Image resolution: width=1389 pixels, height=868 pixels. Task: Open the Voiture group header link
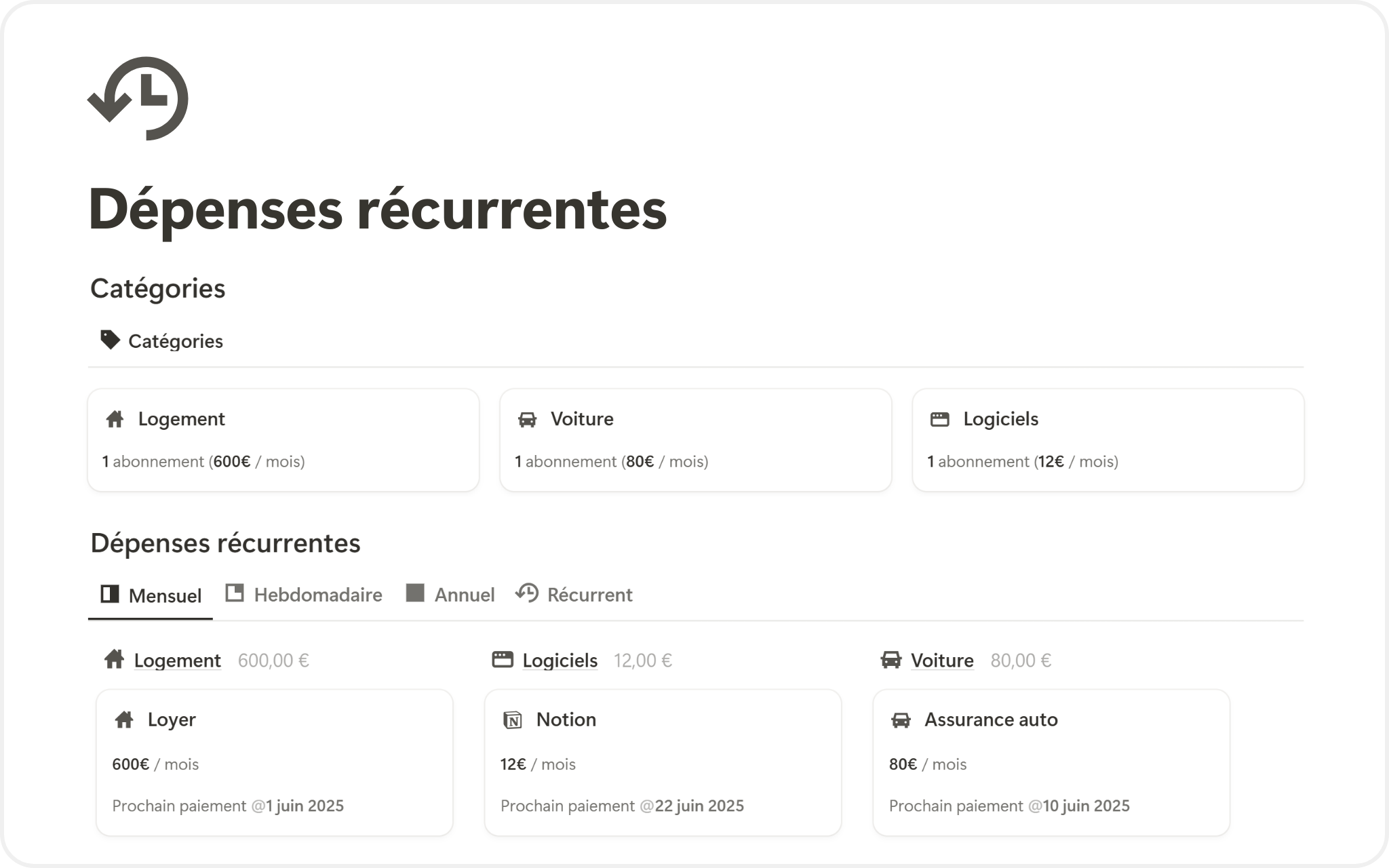coord(941,660)
